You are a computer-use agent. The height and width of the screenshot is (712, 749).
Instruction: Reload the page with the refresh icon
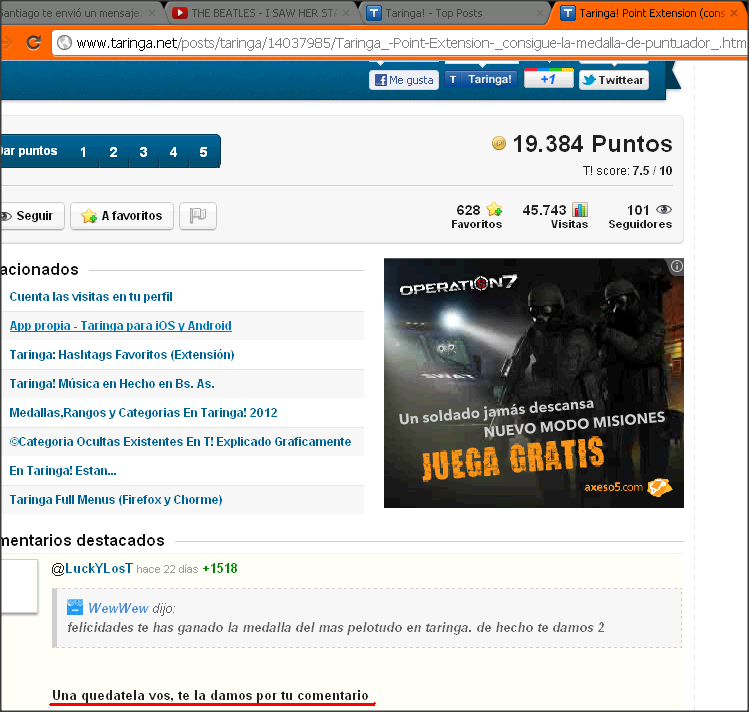point(33,43)
